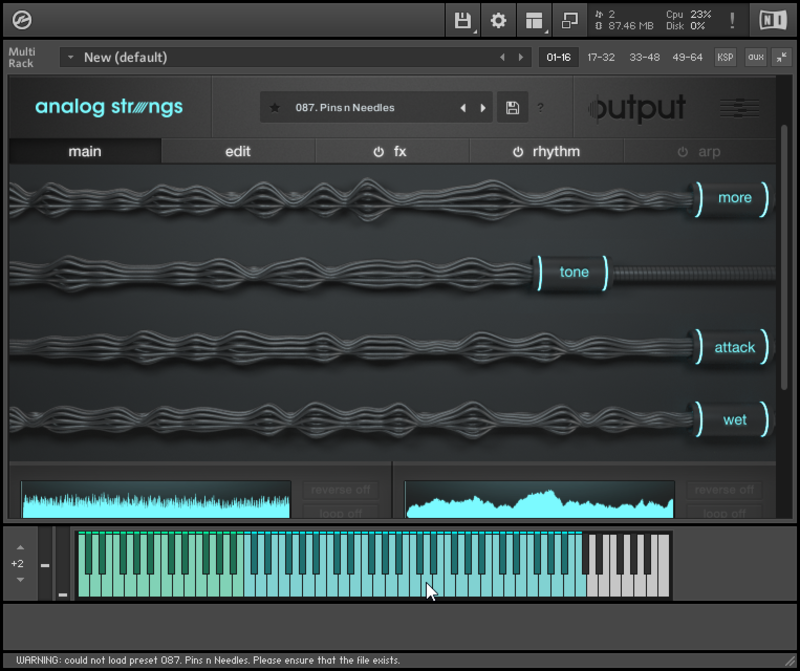The height and width of the screenshot is (671, 800).
Task: Click the Kontakt logo icon
Action: 22,20
